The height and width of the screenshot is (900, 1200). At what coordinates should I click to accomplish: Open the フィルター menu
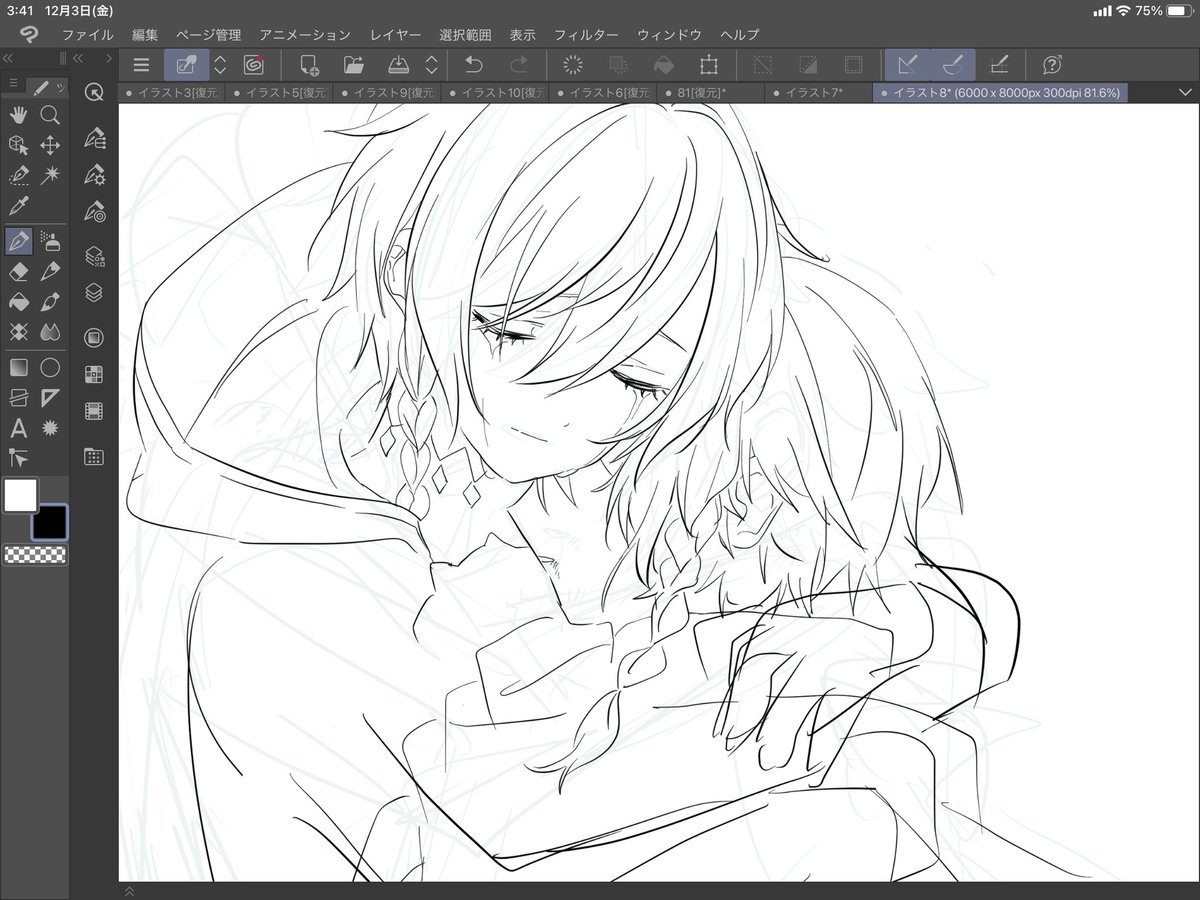coord(585,35)
